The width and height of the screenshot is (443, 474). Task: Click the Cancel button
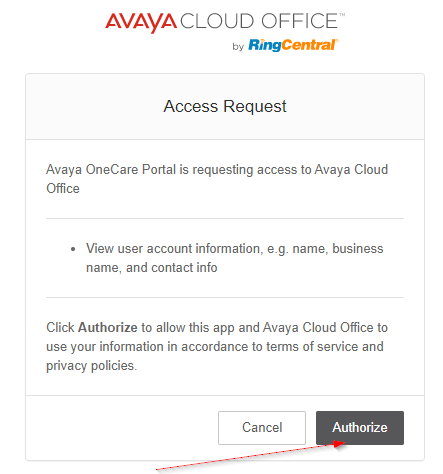pyautogui.click(x=262, y=428)
